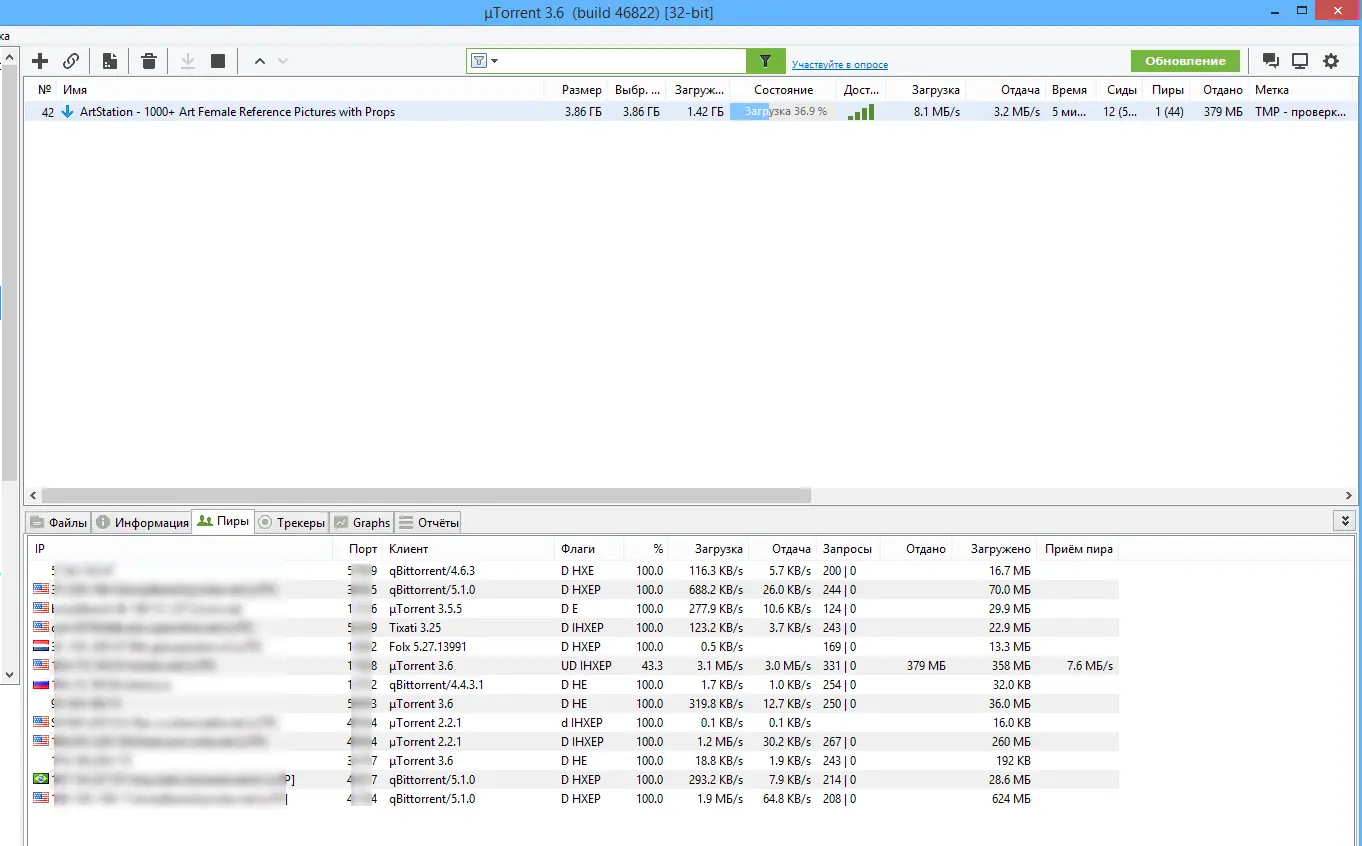Open Settings with the gear icon
This screenshot has height=846, width=1362.
click(x=1331, y=61)
